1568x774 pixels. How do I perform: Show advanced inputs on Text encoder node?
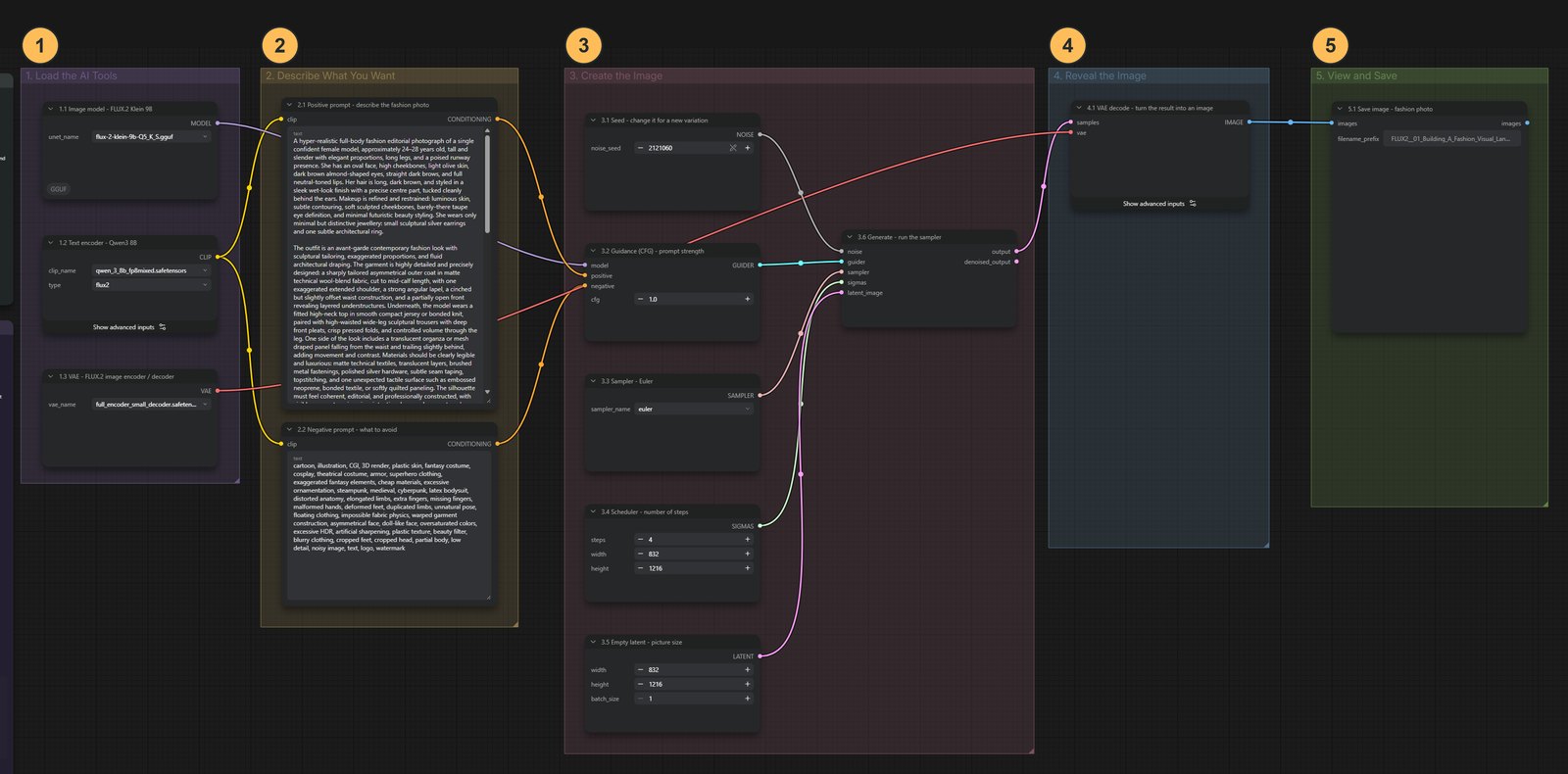(129, 327)
